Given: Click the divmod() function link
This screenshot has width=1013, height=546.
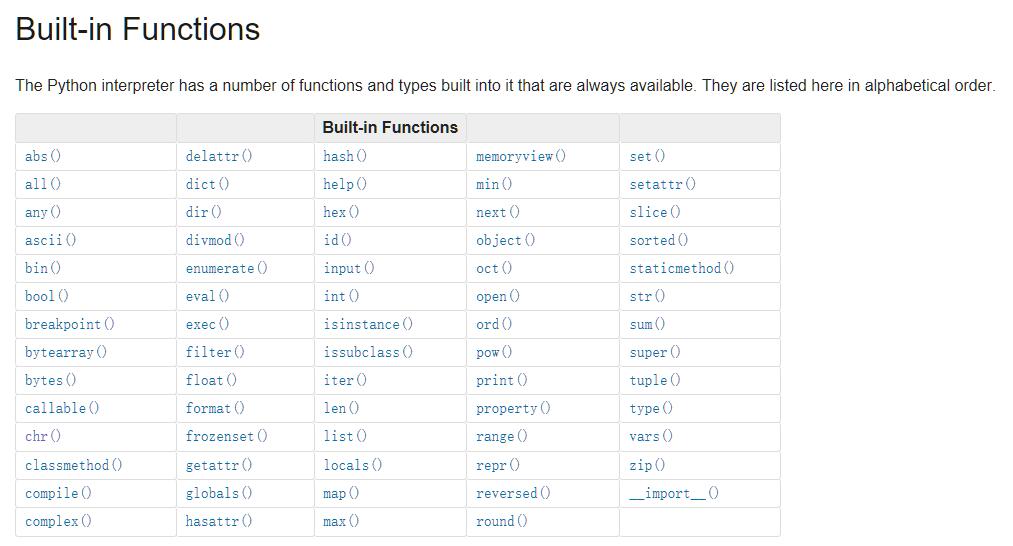Looking at the screenshot, I should coord(215,240).
